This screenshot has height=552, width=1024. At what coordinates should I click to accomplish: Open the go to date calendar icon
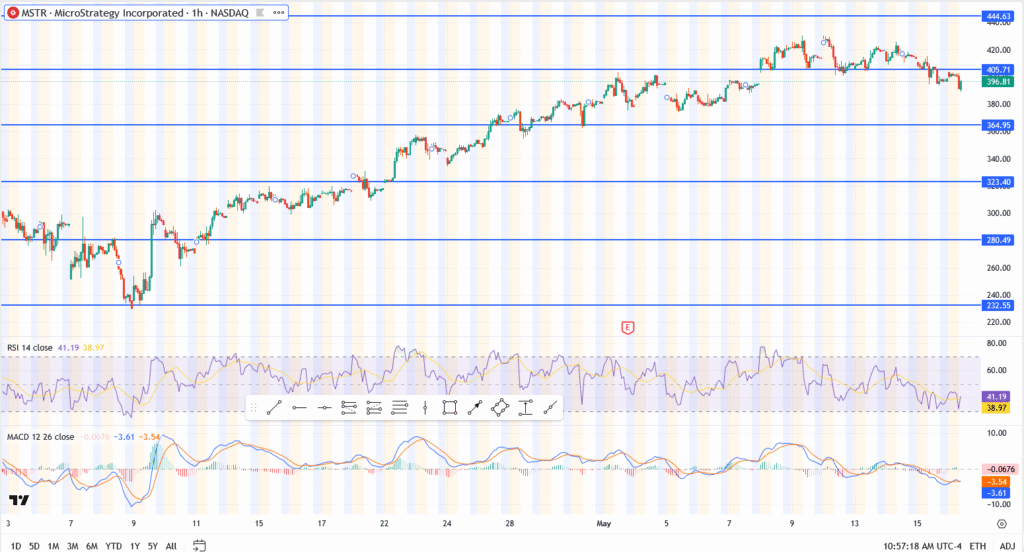199,545
